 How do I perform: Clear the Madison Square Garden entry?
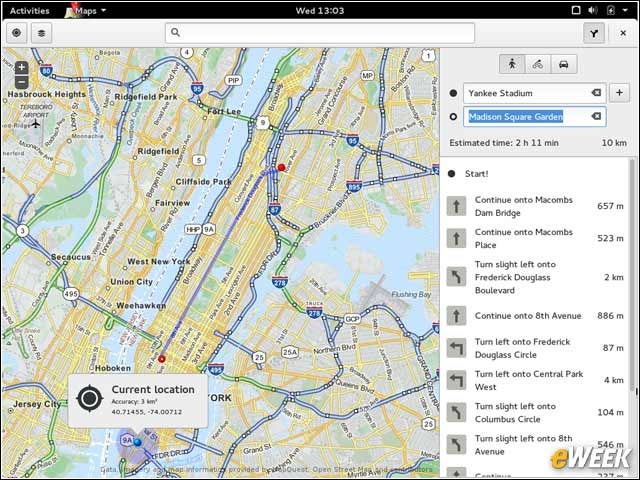point(596,116)
